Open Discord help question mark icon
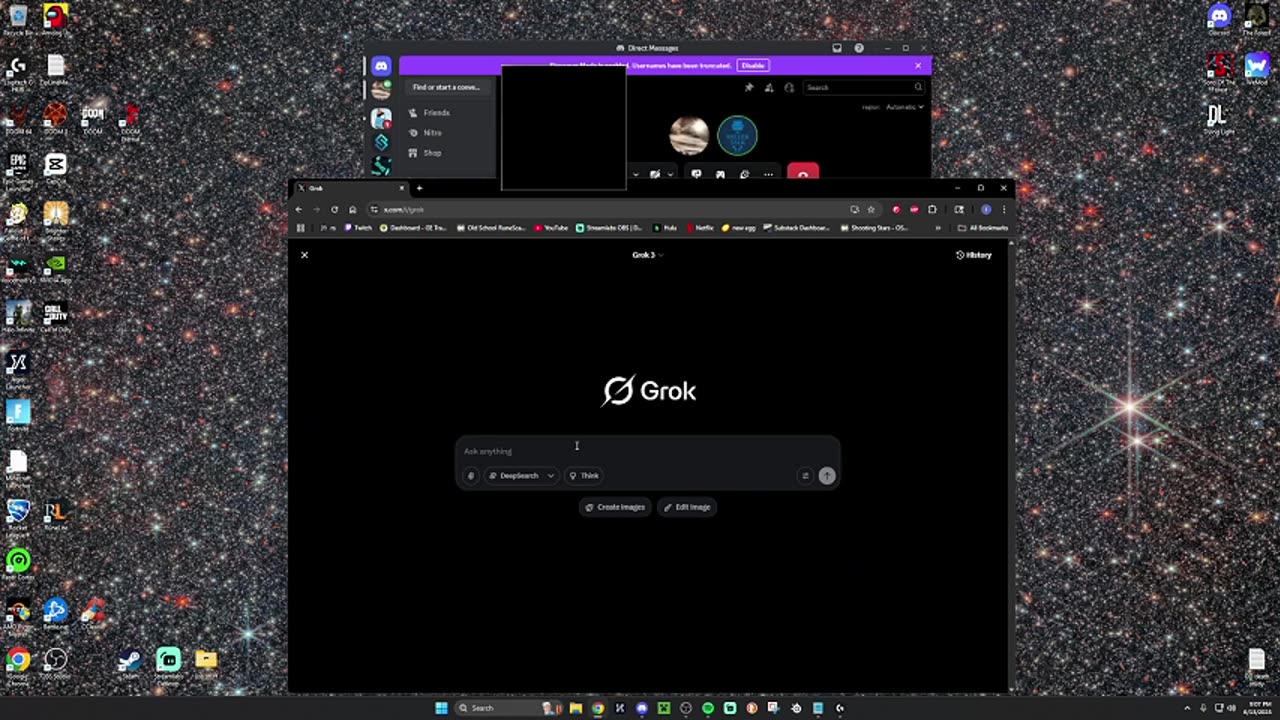The height and width of the screenshot is (720, 1280). (859, 48)
